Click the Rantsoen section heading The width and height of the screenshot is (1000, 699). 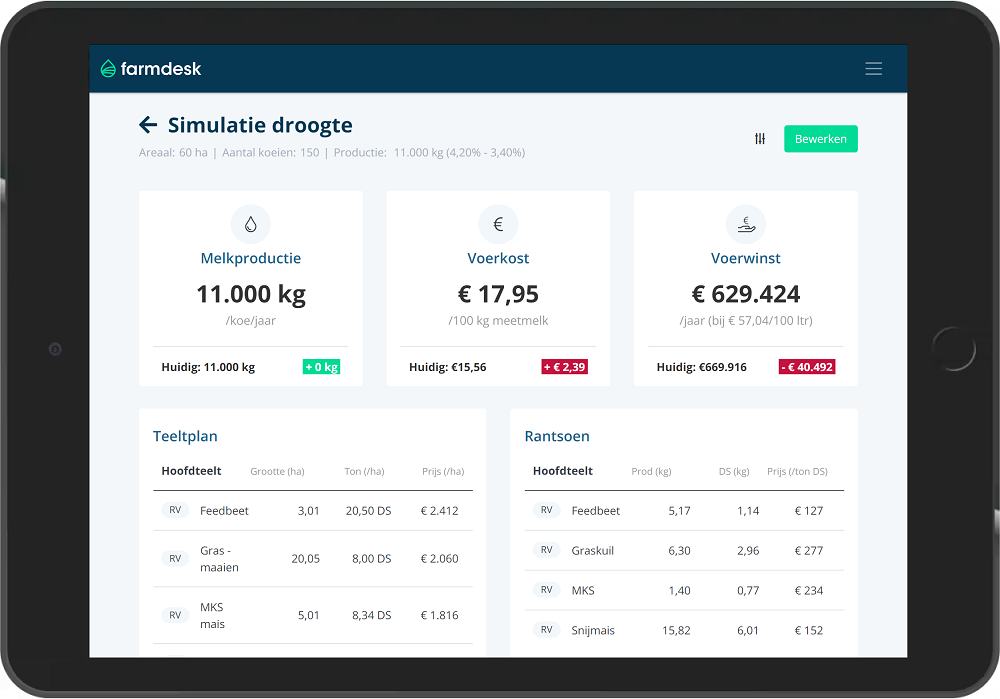coord(557,436)
